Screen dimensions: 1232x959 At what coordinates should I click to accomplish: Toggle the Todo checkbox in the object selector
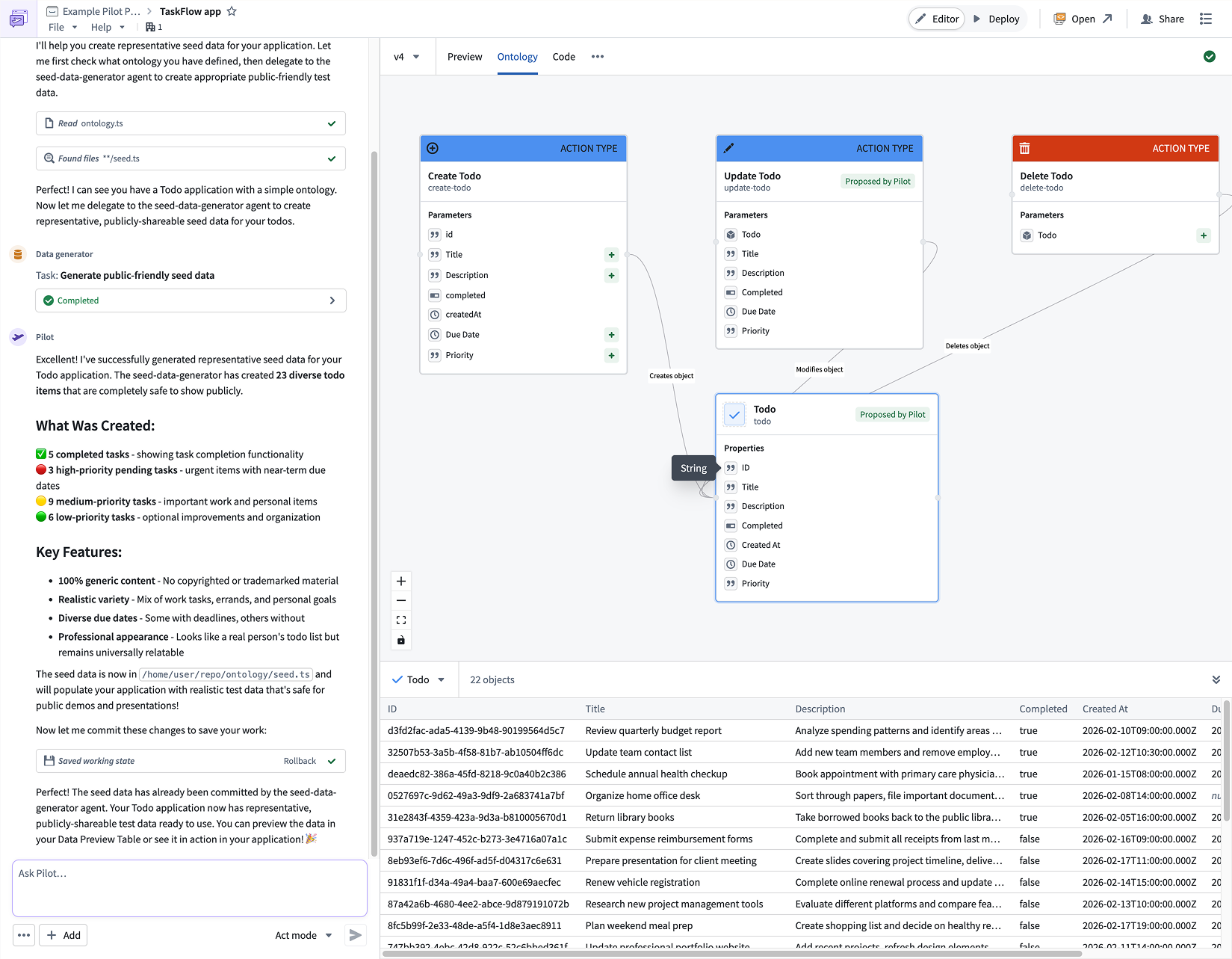tap(397, 679)
